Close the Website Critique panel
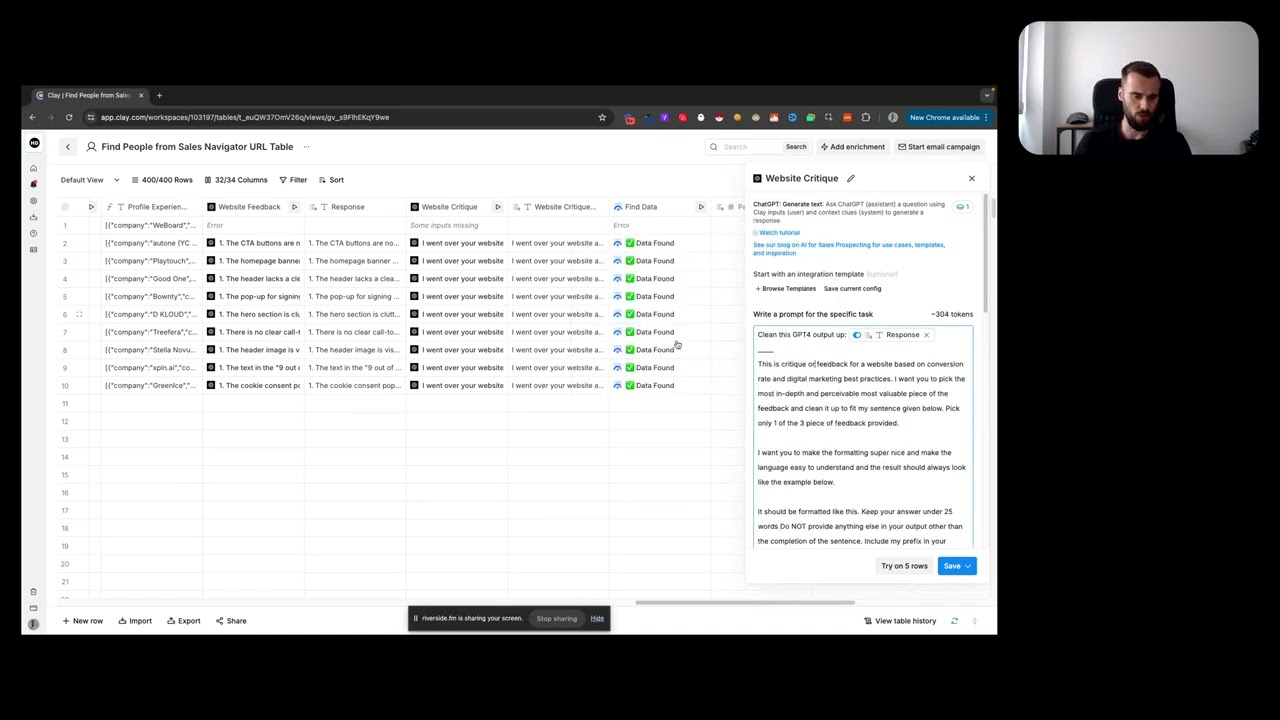The image size is (1280, 720). [971, 179]
